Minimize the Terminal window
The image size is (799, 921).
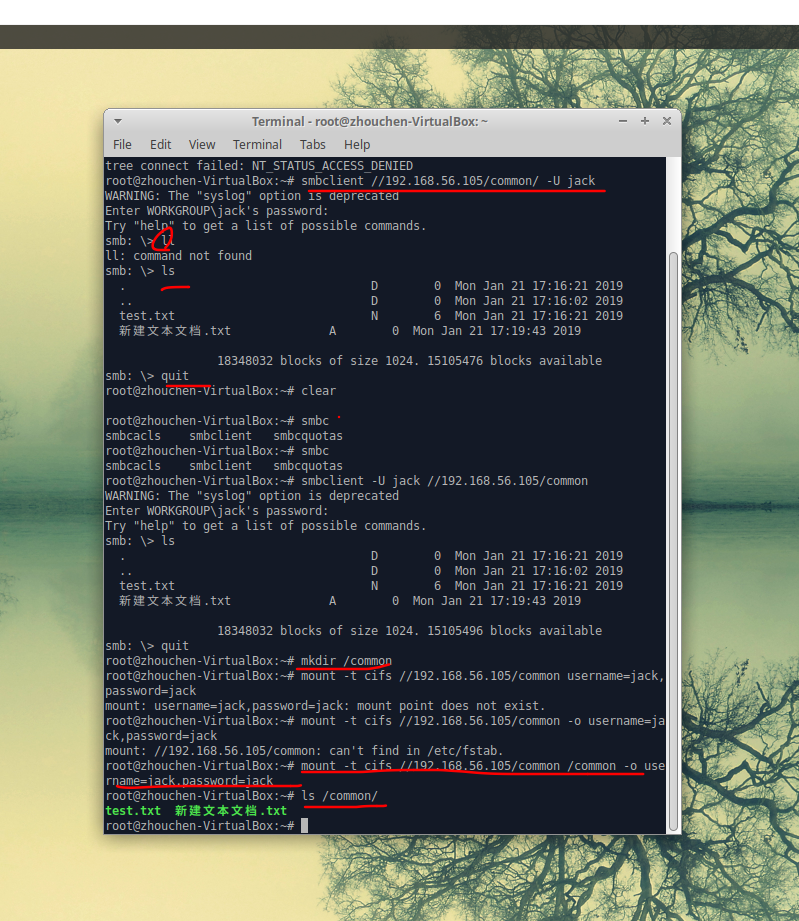tap(623, 121)
